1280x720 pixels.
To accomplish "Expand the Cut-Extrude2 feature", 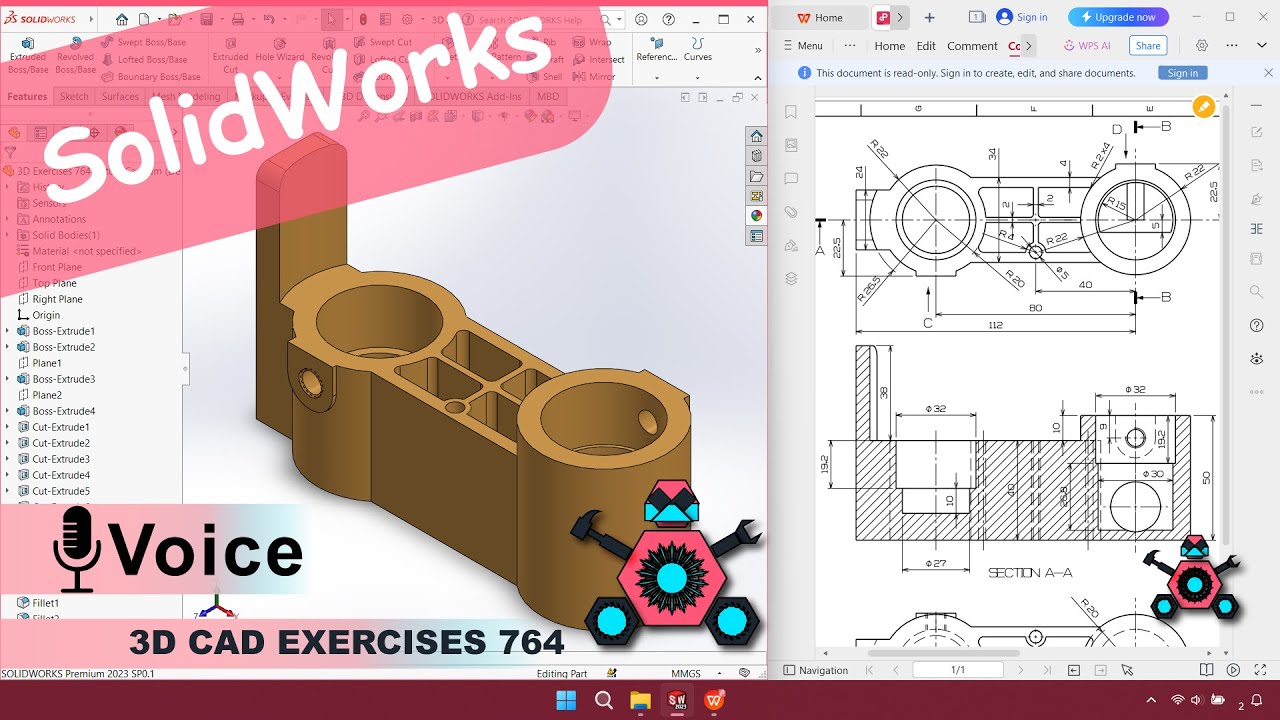I will [8, 443].
